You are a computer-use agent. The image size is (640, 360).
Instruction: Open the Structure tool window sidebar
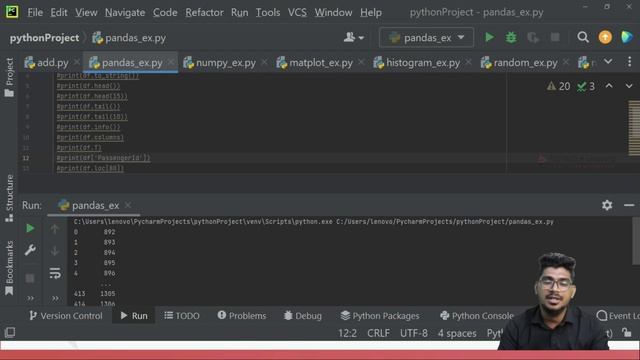9,198
